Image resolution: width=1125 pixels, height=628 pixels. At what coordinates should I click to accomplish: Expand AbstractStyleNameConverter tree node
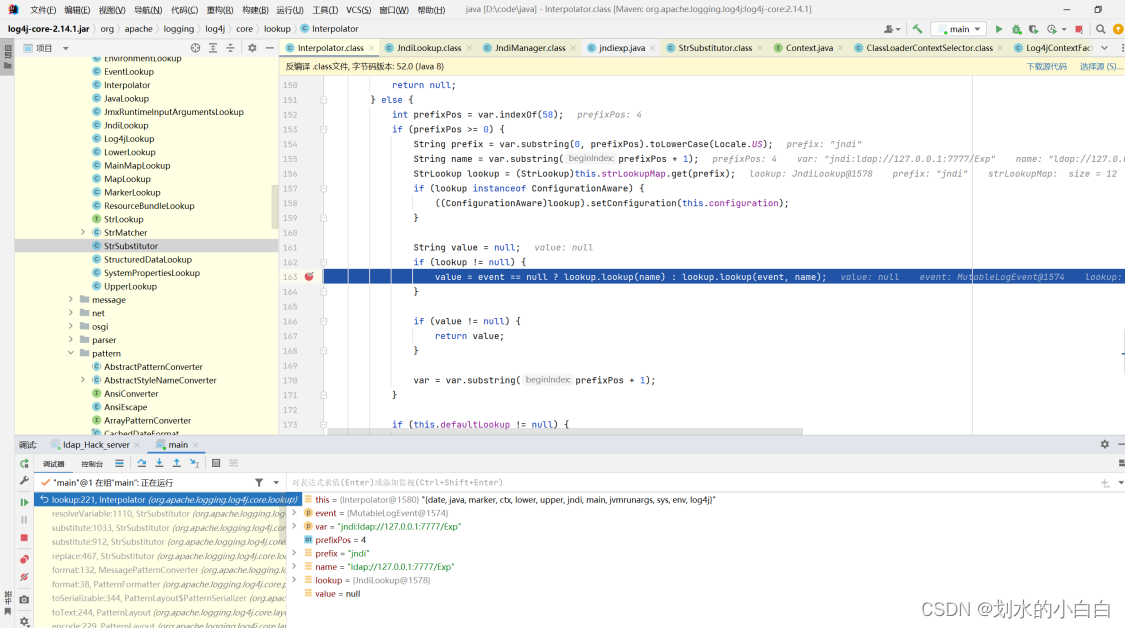coord(83,380)
